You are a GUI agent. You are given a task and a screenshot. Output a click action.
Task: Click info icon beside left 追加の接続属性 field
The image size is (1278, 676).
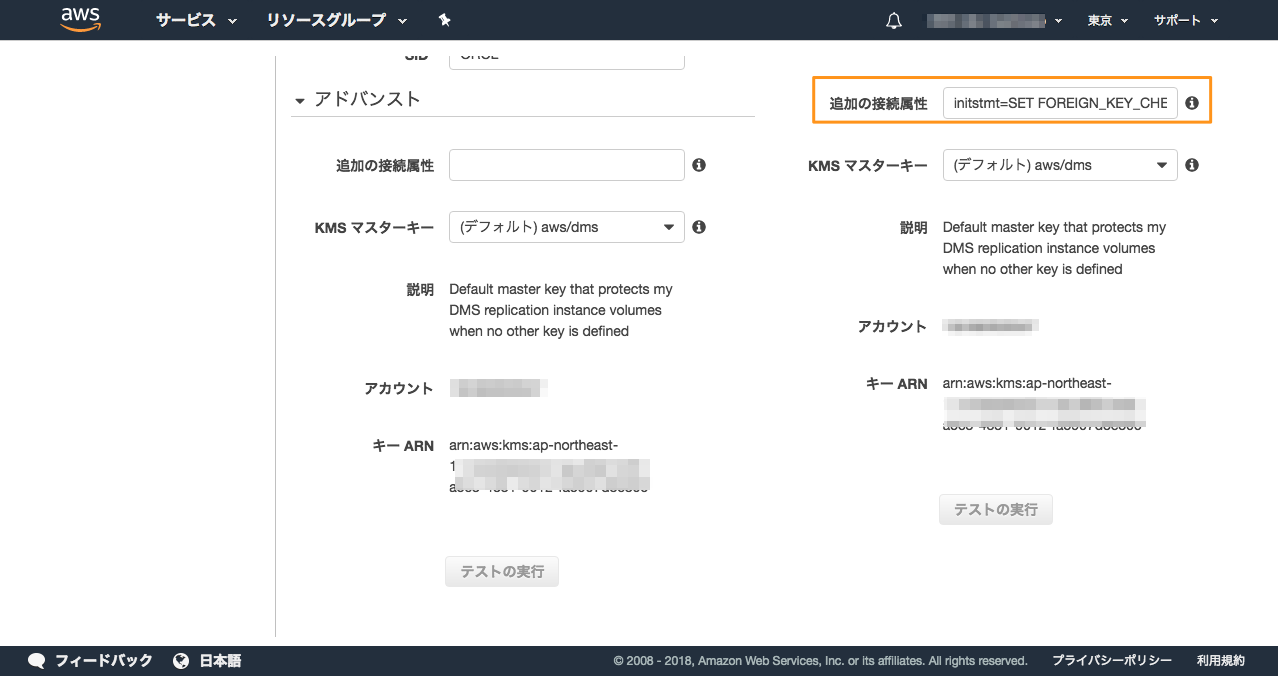(x=699, y=165)
